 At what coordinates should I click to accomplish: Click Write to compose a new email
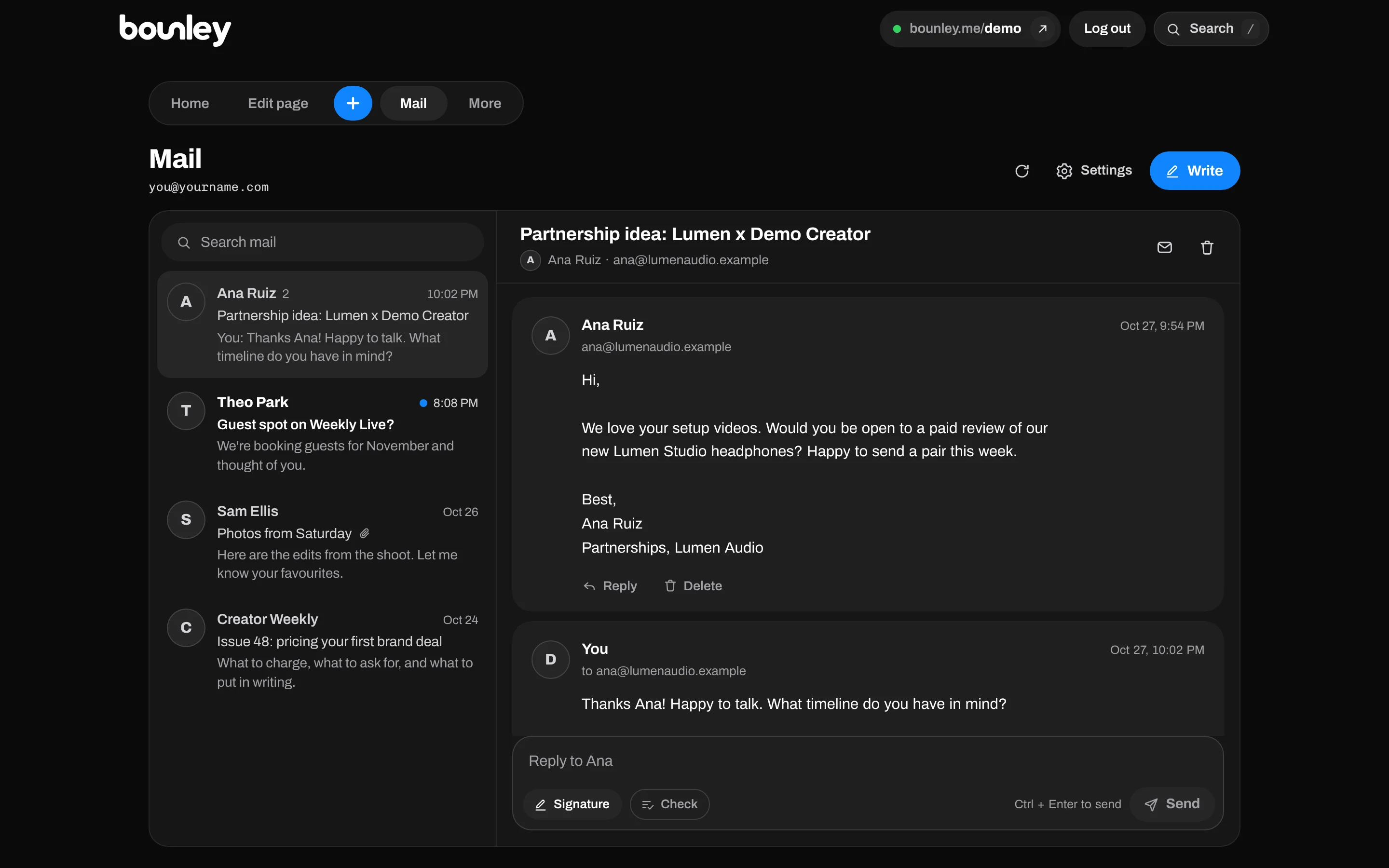(1195, 171)
